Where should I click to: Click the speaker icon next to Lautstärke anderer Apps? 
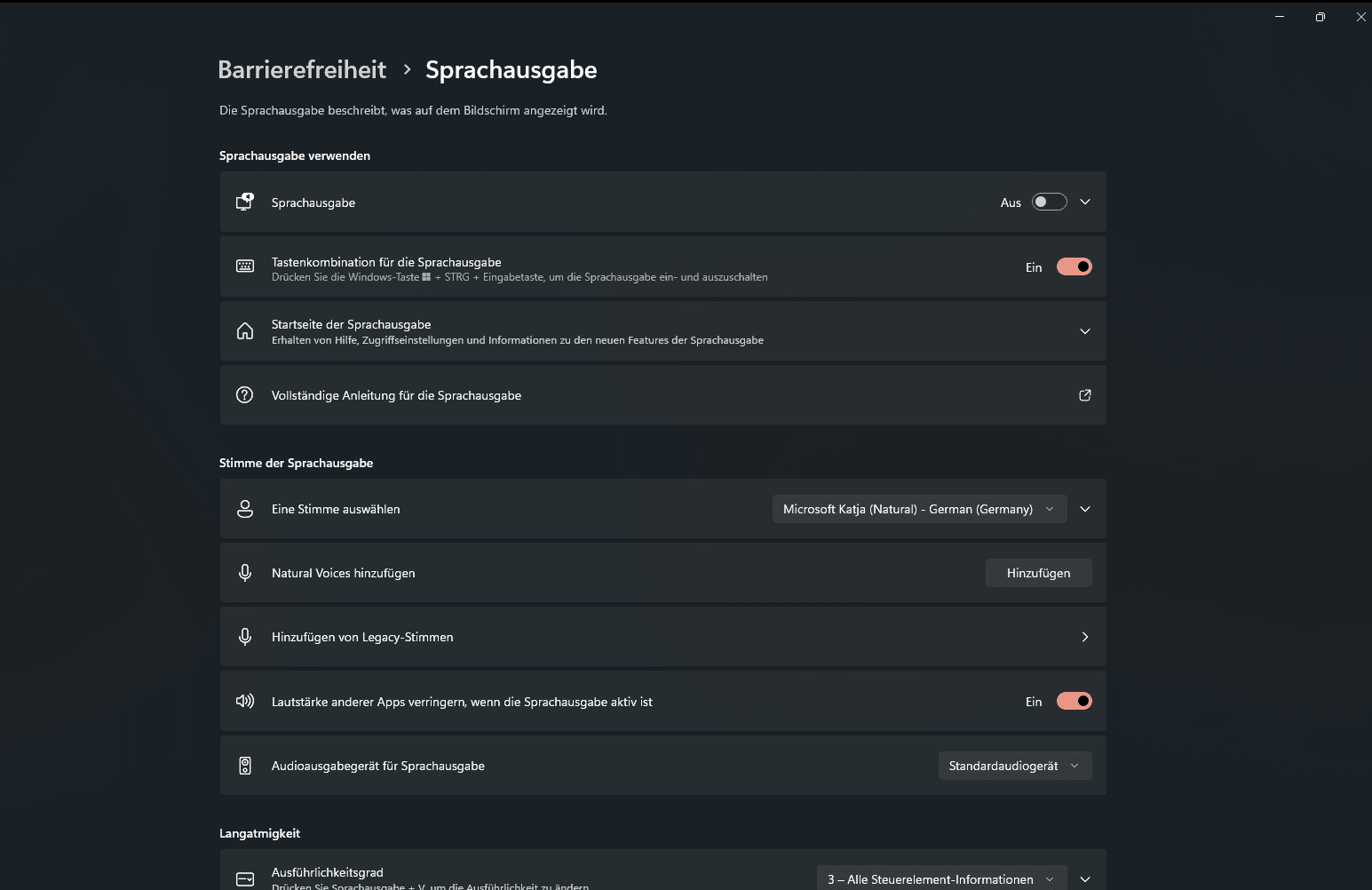click(x=244, y=701)
